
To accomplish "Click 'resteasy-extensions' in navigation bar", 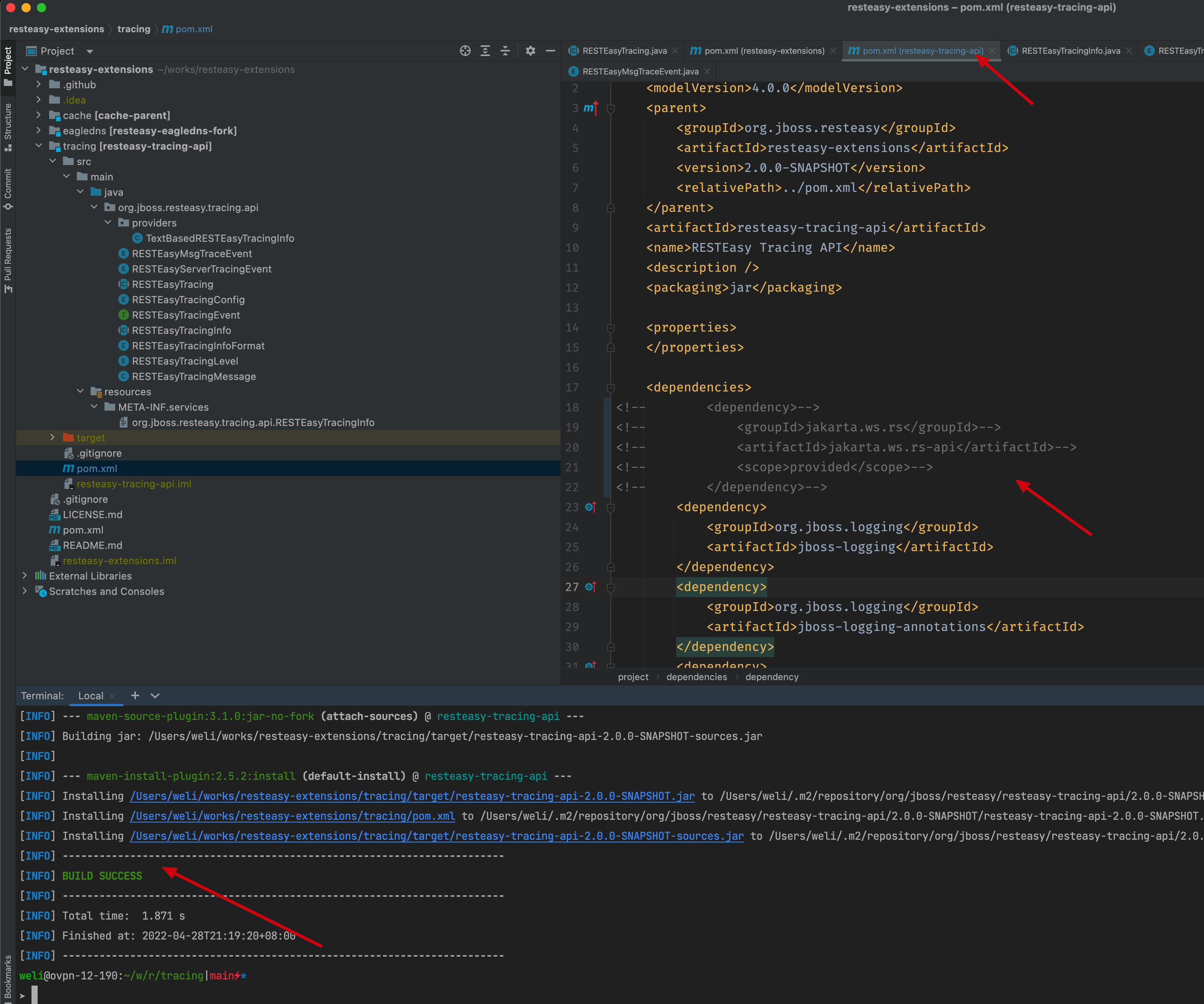I will point(56,29).
